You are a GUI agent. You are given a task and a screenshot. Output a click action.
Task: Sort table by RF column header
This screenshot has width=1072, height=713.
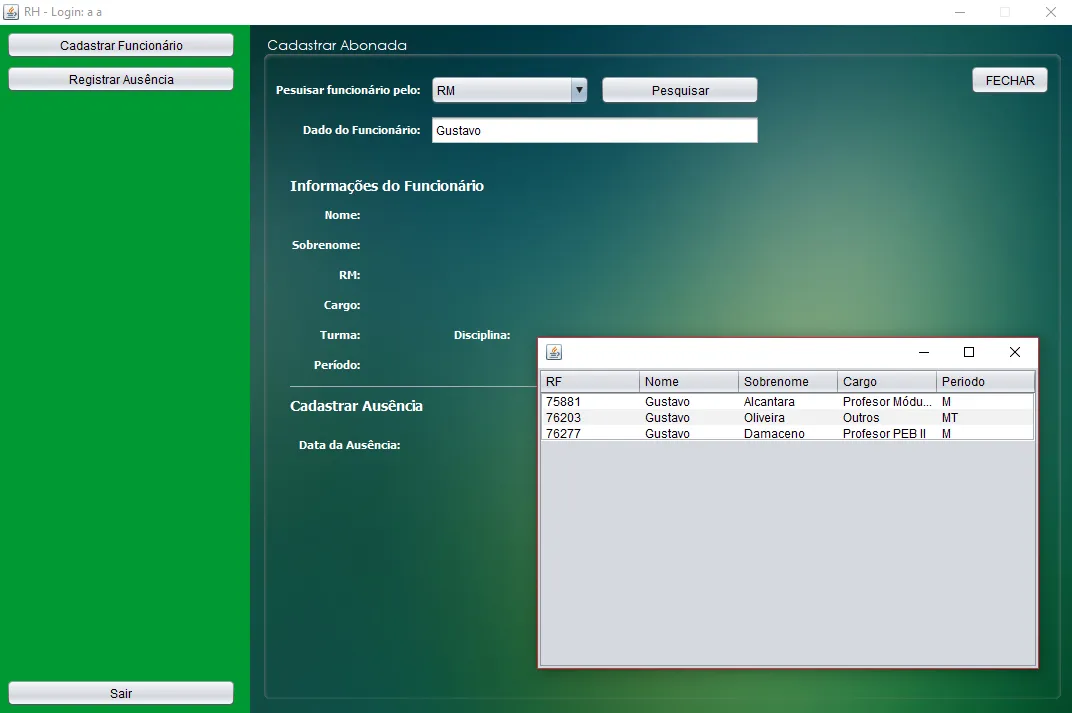point(589,382)
